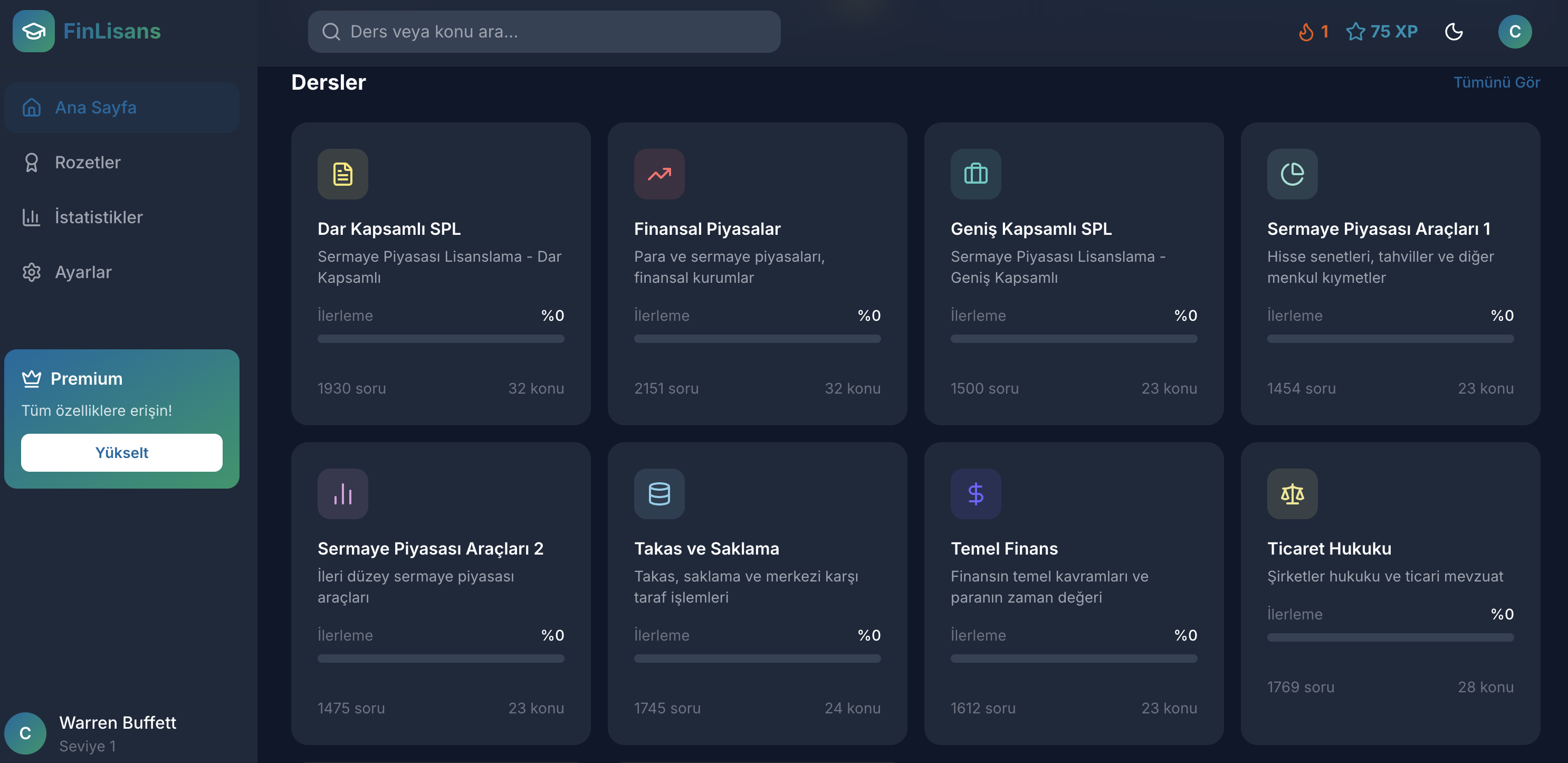Click the Dar Kapsamlı SPL document icon
This screenshot has width=1568, height=763.
point(343,174)
